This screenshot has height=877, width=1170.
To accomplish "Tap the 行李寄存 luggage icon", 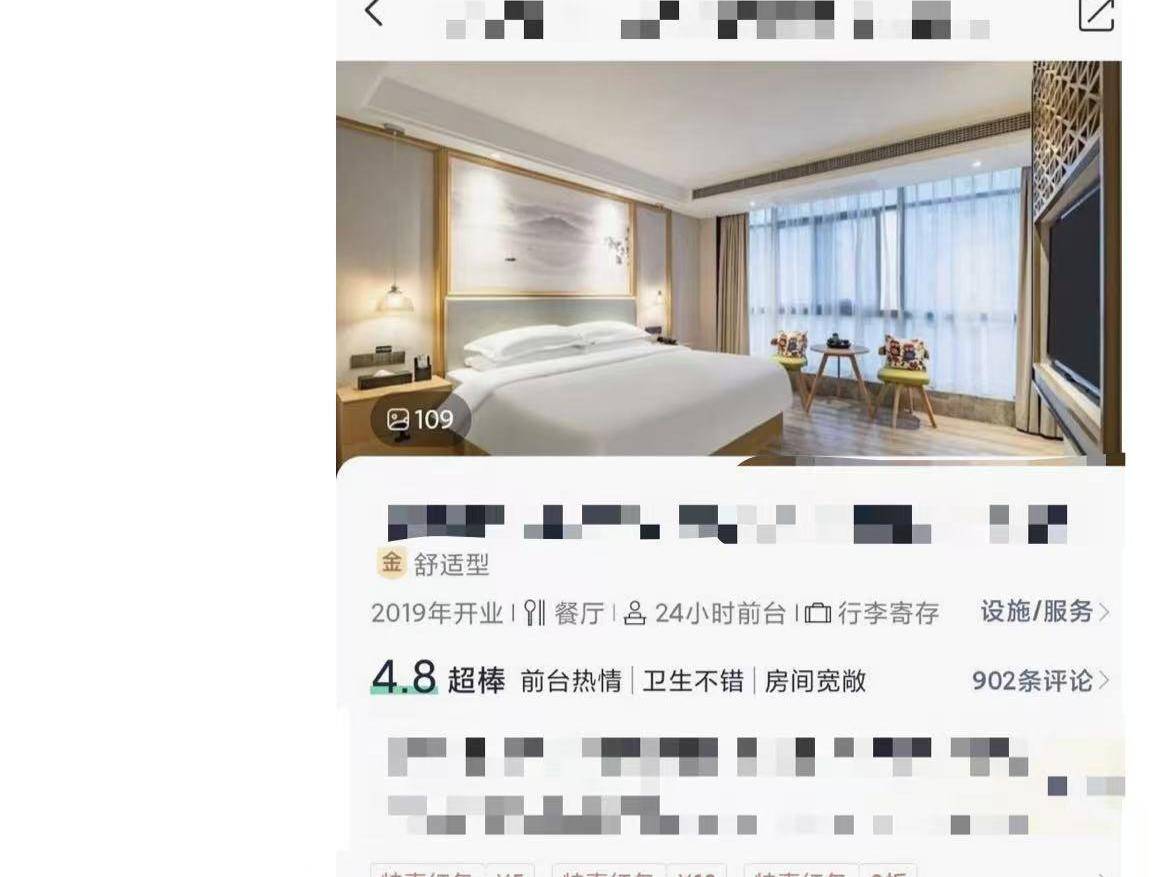I will (818, 614).
